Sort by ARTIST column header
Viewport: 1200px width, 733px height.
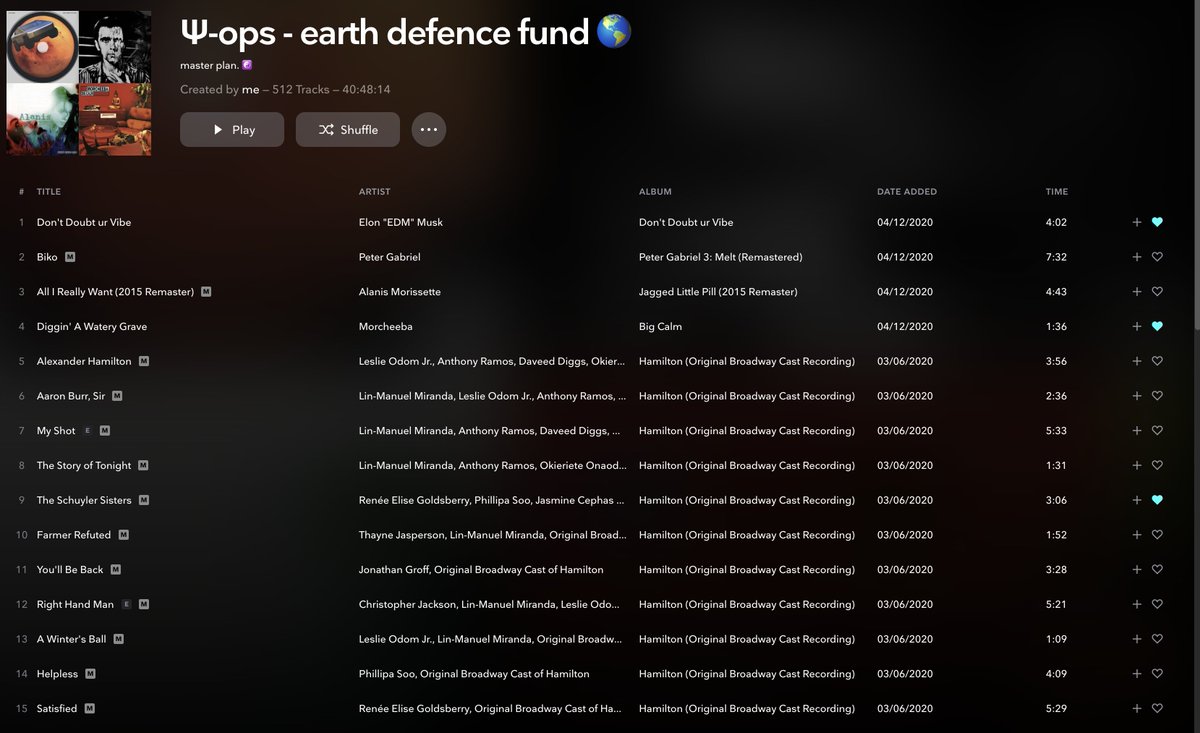(x=375, y=192)
